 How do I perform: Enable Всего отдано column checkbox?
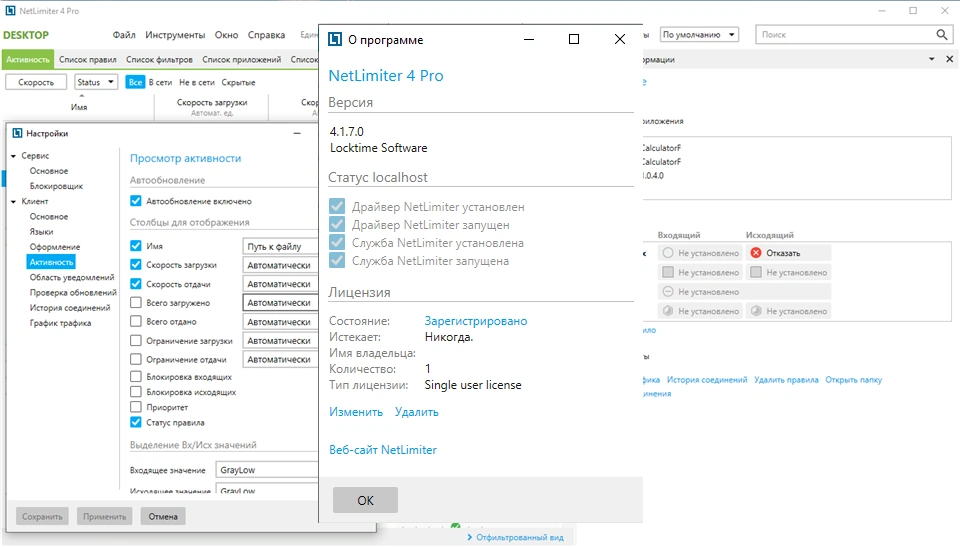point(136,321)
